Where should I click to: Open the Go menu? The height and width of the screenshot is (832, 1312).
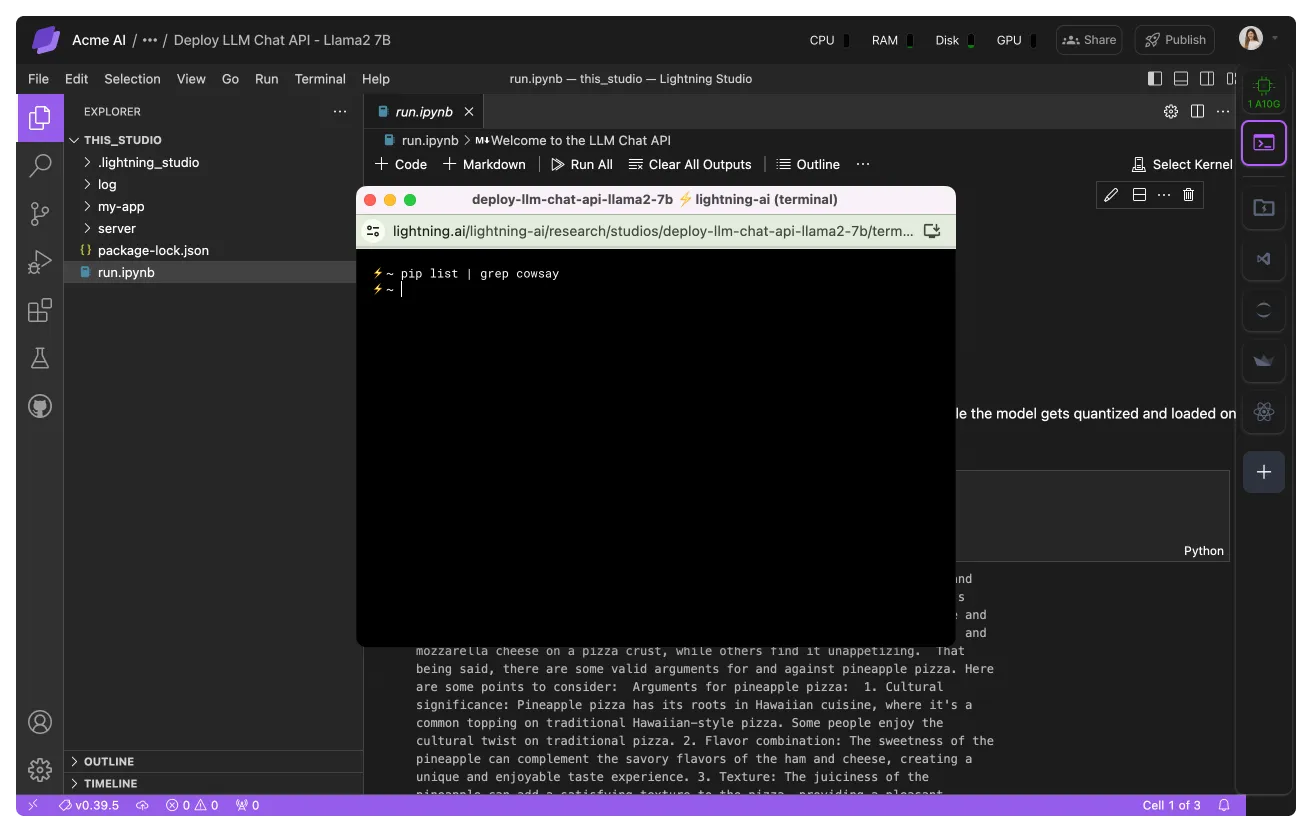(x=230, y=79)
